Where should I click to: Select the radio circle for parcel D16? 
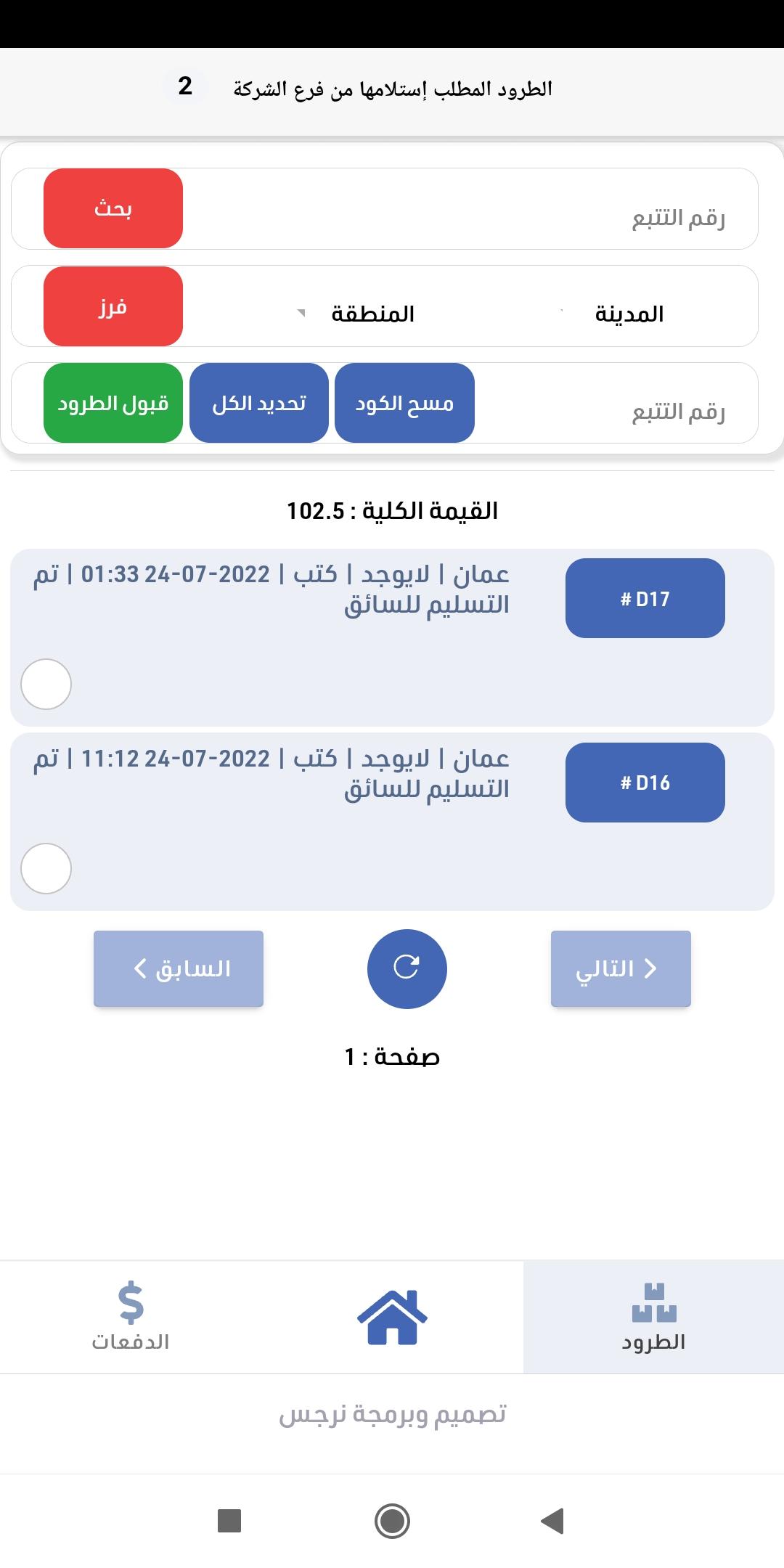pos(46,868)
